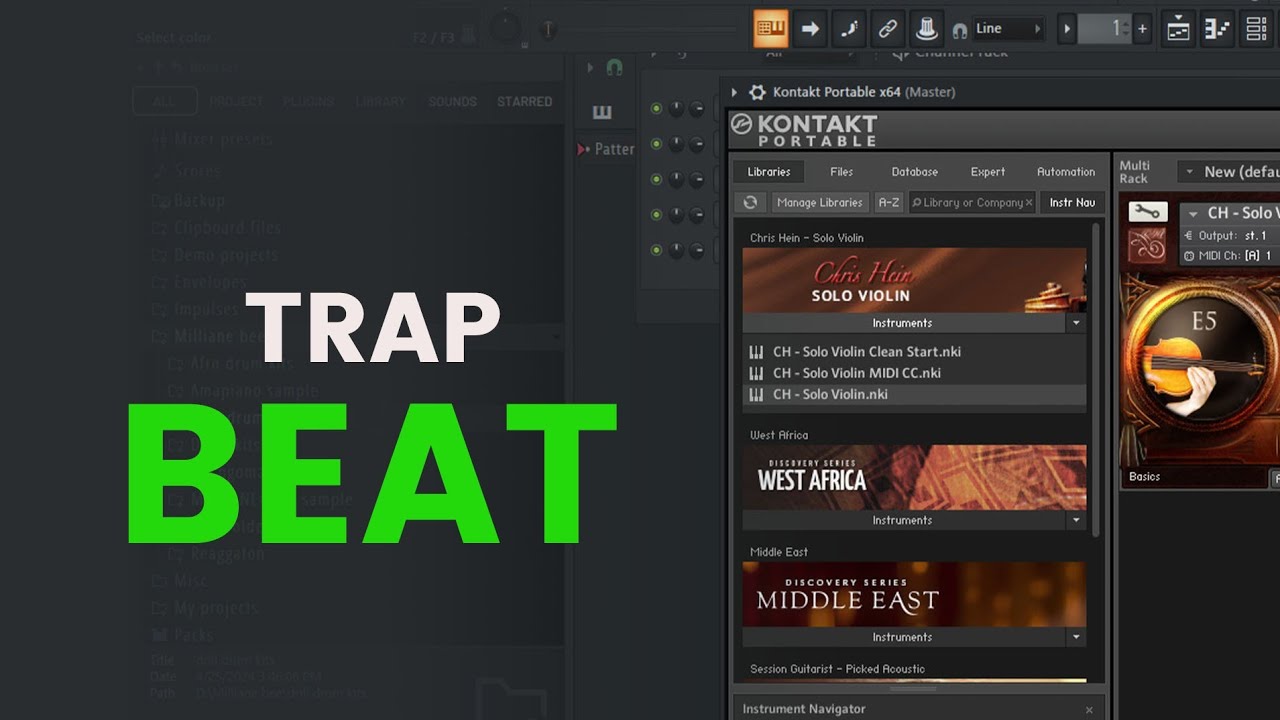Click Instruments bar under West Africa

pos(903,520)
